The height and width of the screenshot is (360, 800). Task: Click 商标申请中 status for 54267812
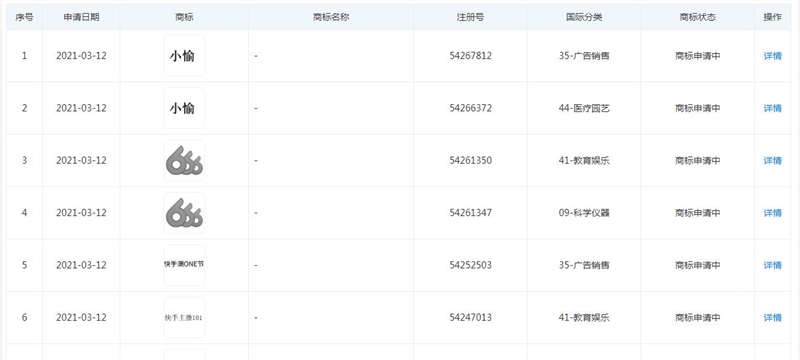pyautogui.click(x=697, y=56)
